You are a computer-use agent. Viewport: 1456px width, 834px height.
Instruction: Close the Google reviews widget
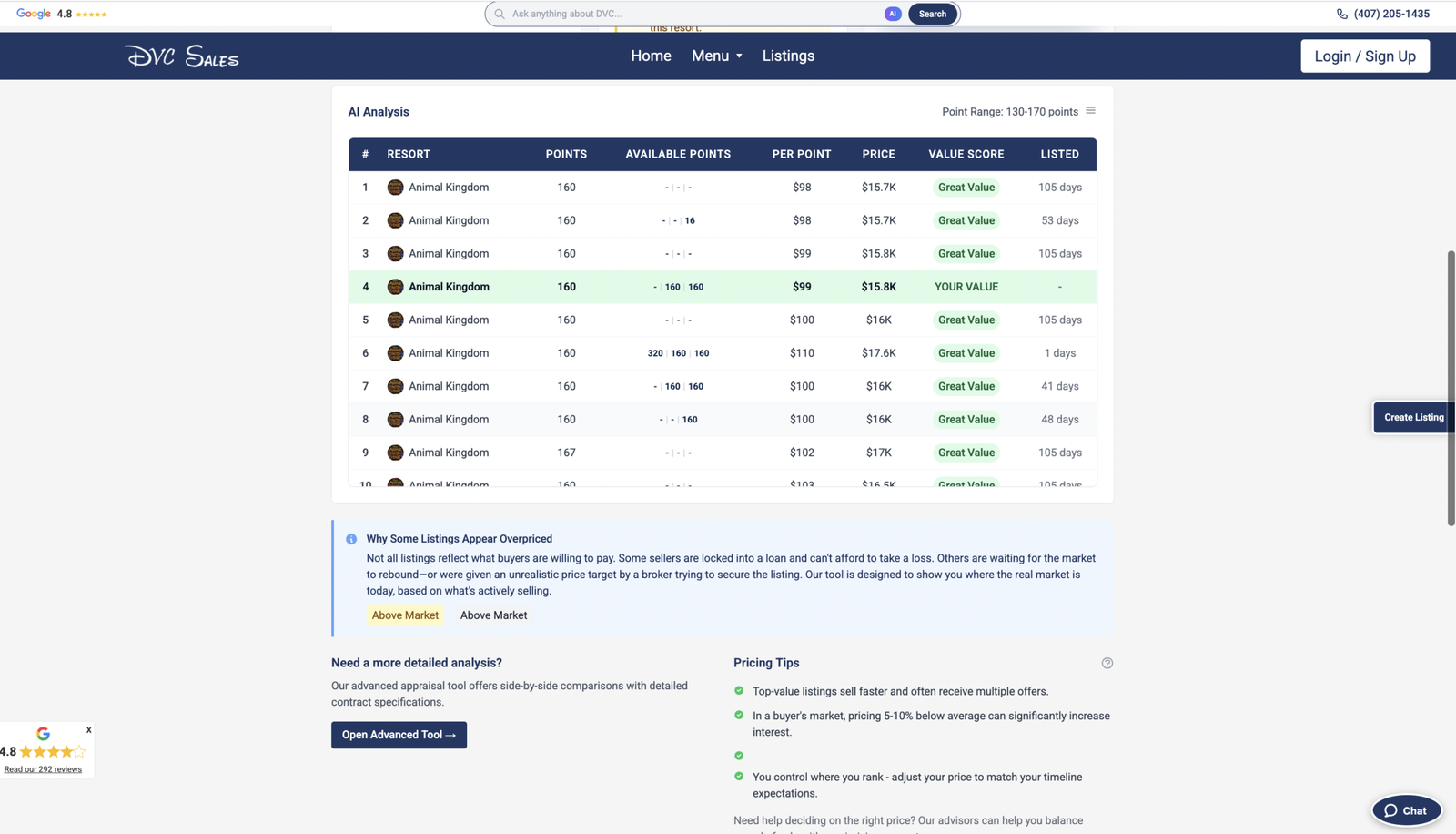coord(88,729)
